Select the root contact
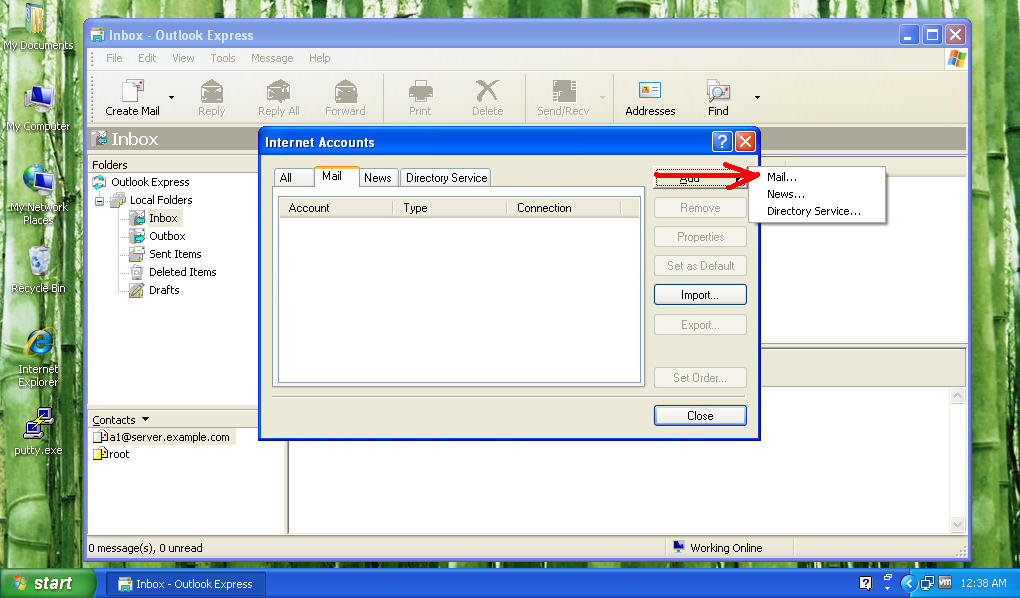 (x=118, y=454)
